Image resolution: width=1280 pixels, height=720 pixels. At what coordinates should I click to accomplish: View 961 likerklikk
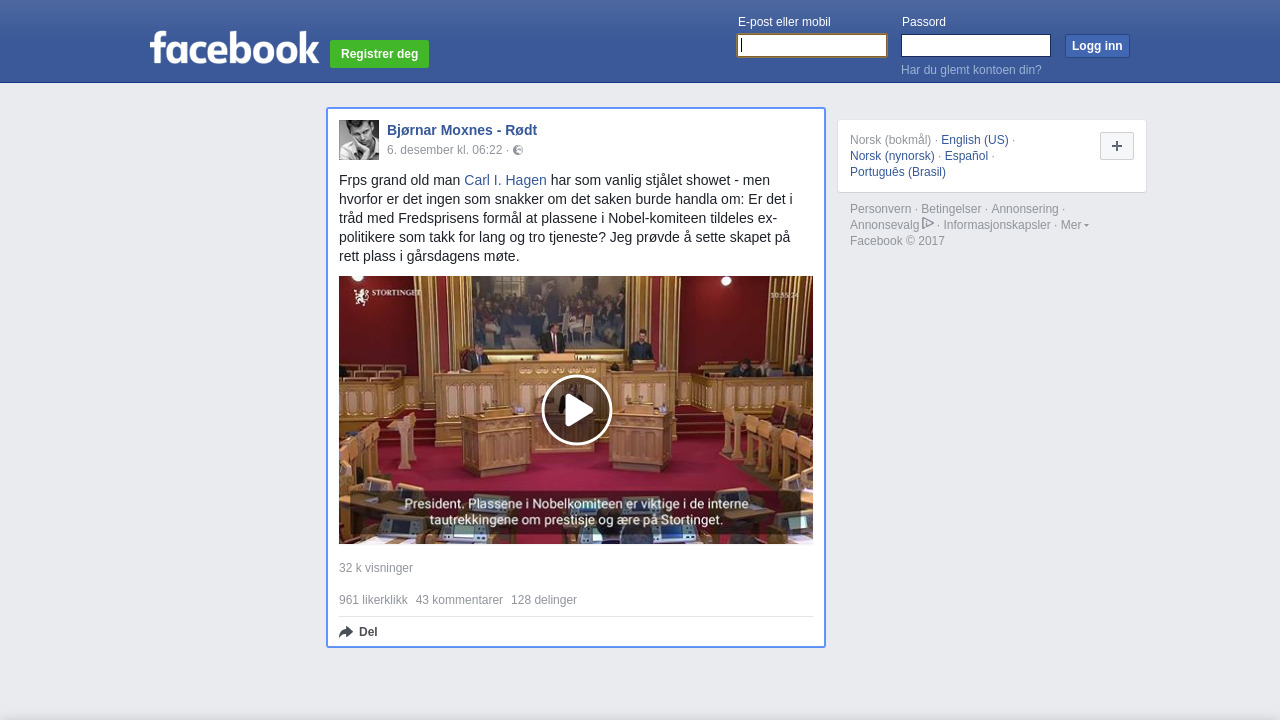click(x=373, y=600)
